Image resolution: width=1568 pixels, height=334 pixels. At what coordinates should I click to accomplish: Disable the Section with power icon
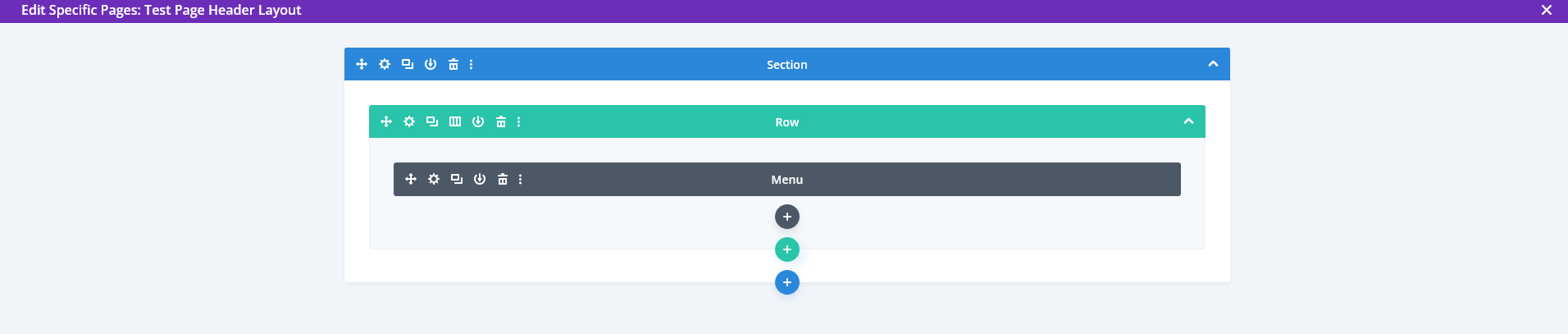pyautogui.click(x=431, y=64)
